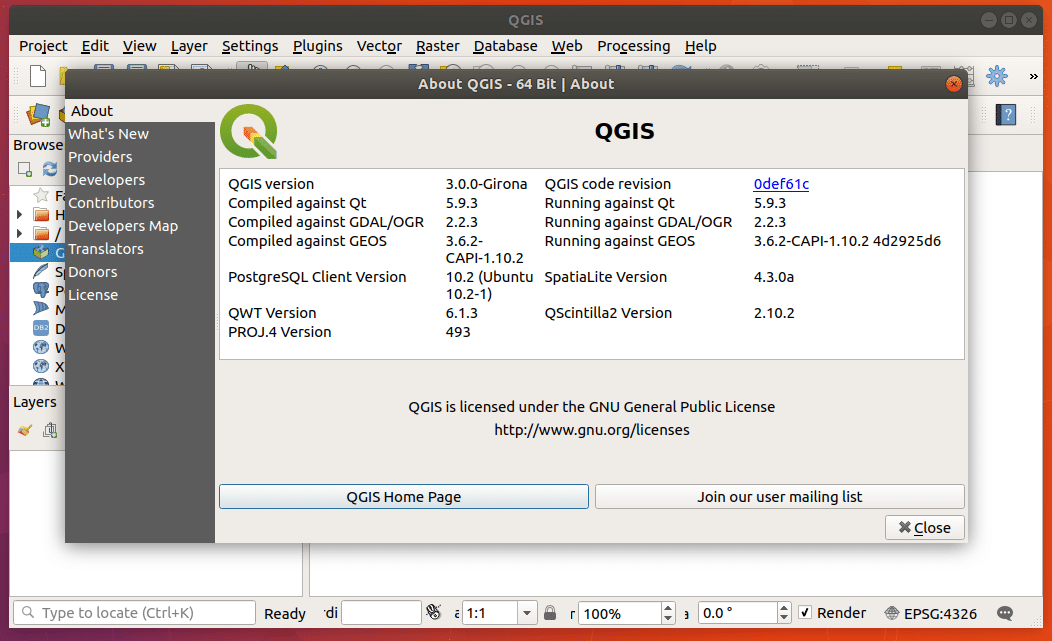Click the QGIS Home Page button

click(404, 497)
